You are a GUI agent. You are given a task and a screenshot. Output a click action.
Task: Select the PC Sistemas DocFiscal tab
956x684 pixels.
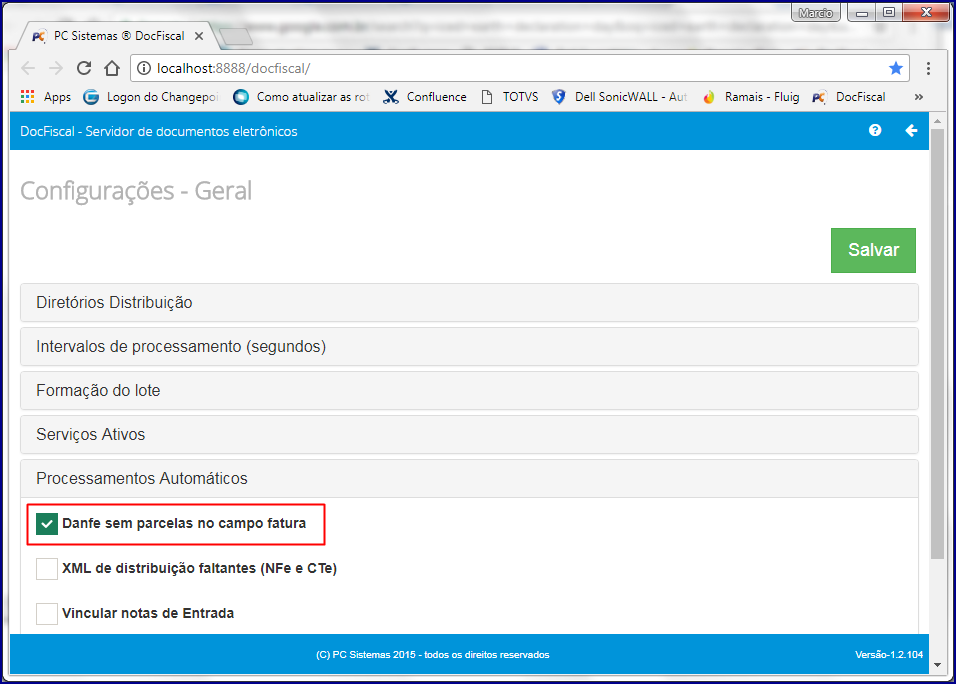pos(119,36)
